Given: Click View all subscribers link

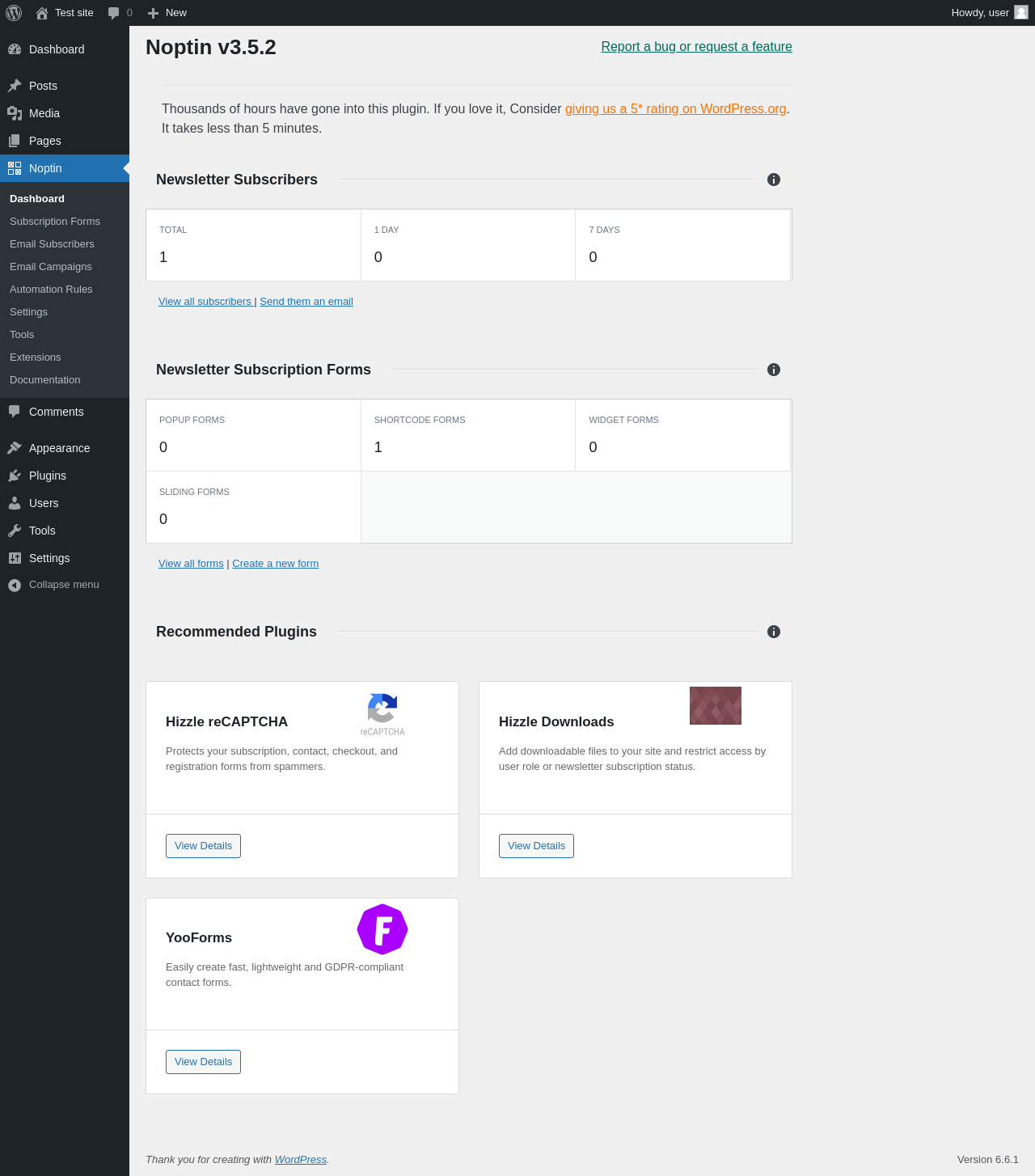Looking at the screenshot, I should [x=205, y=302].
